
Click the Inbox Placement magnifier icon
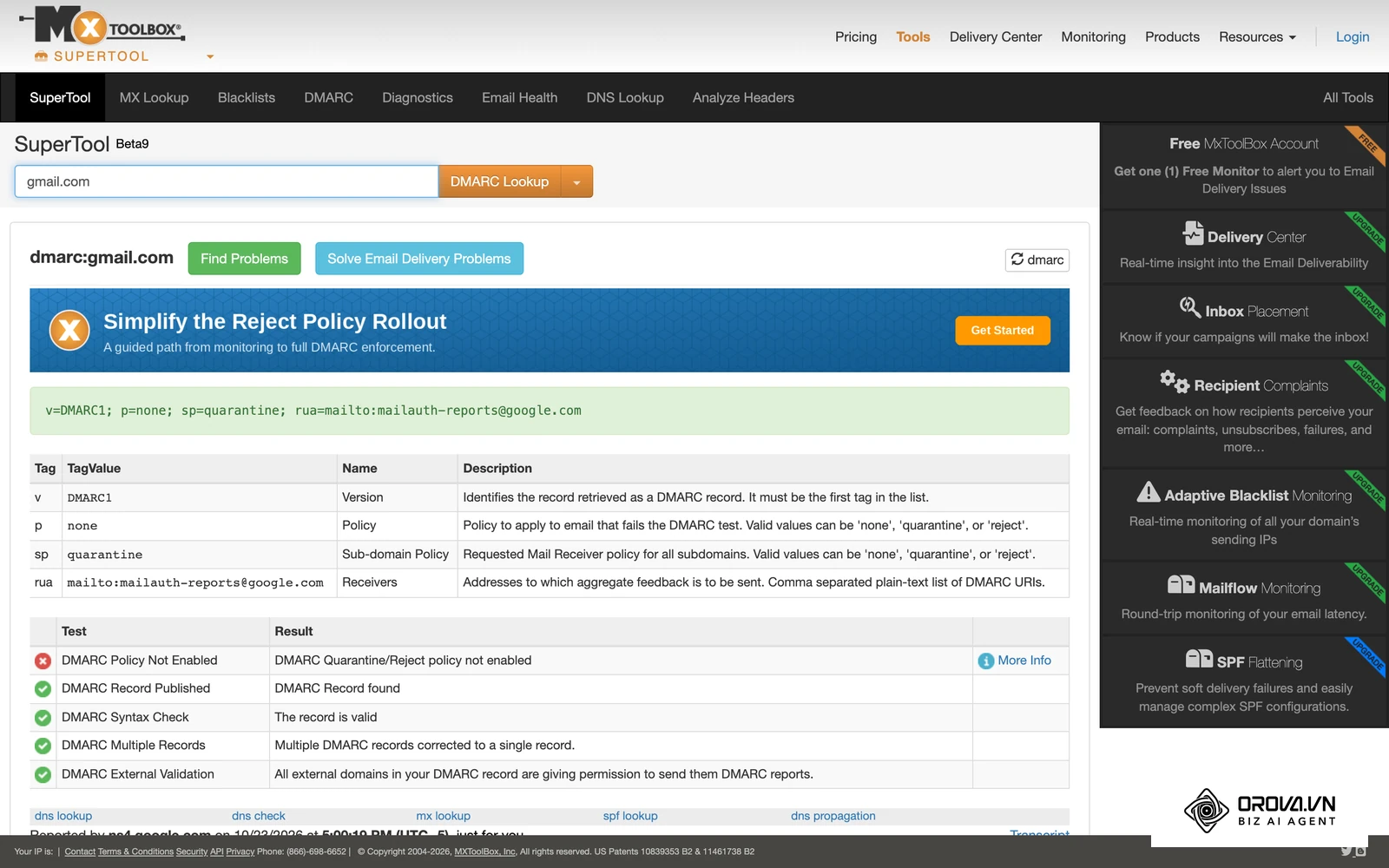tap(1189, 307)
